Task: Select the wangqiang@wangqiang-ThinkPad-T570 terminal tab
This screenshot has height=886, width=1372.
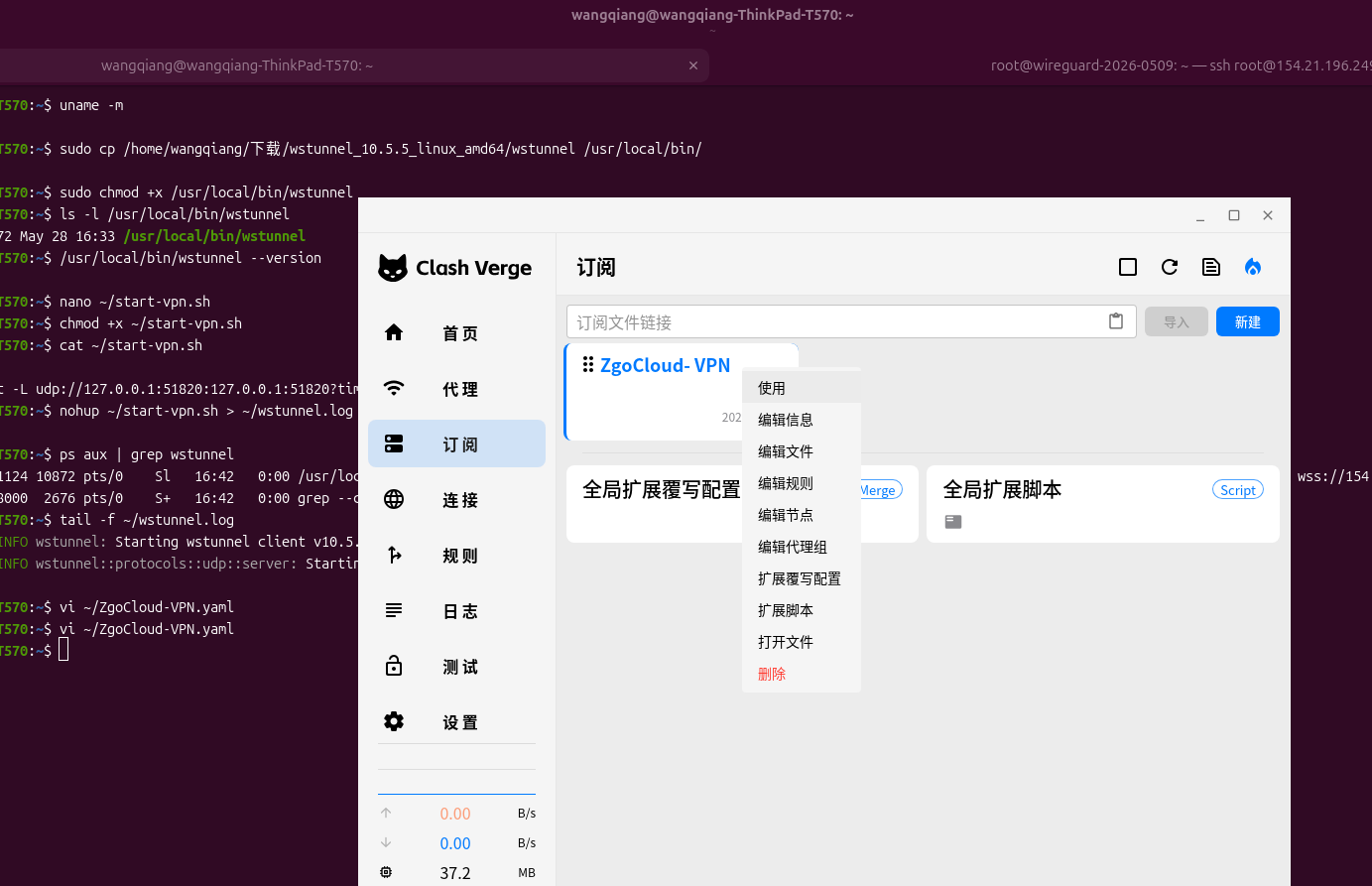Action: click(237, 65)
